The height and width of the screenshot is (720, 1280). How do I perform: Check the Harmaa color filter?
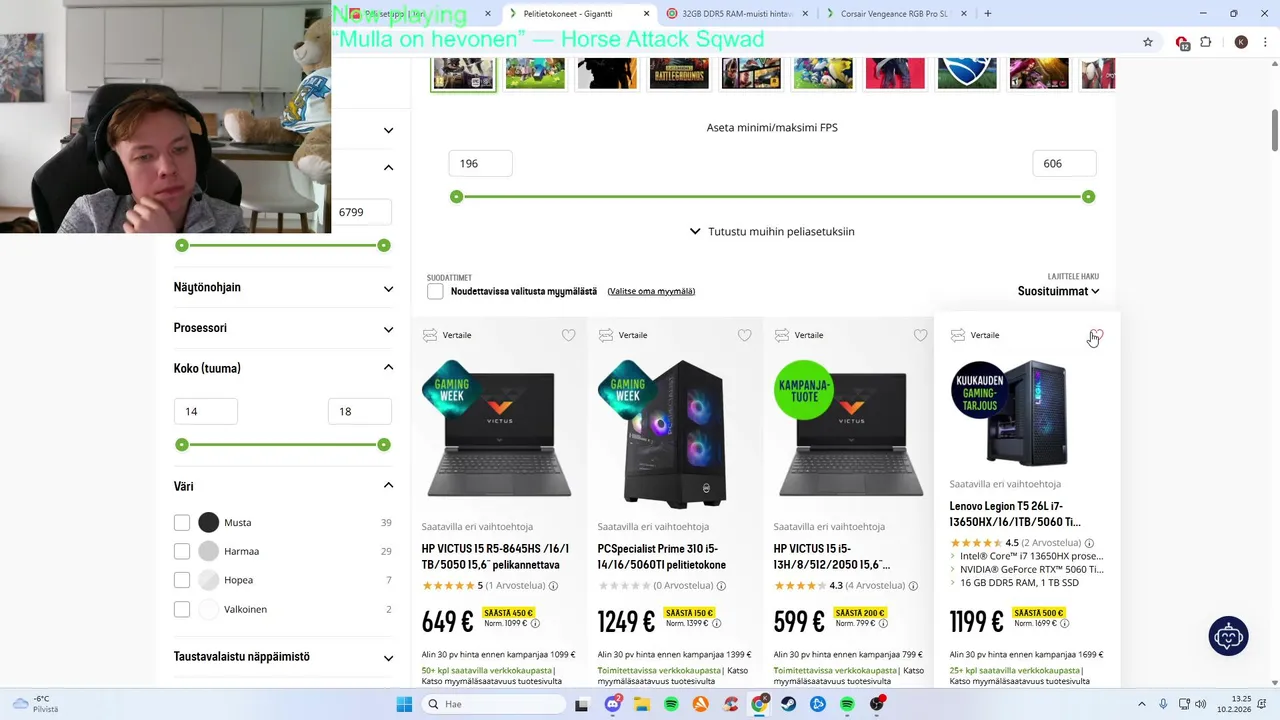pos(181,551)
